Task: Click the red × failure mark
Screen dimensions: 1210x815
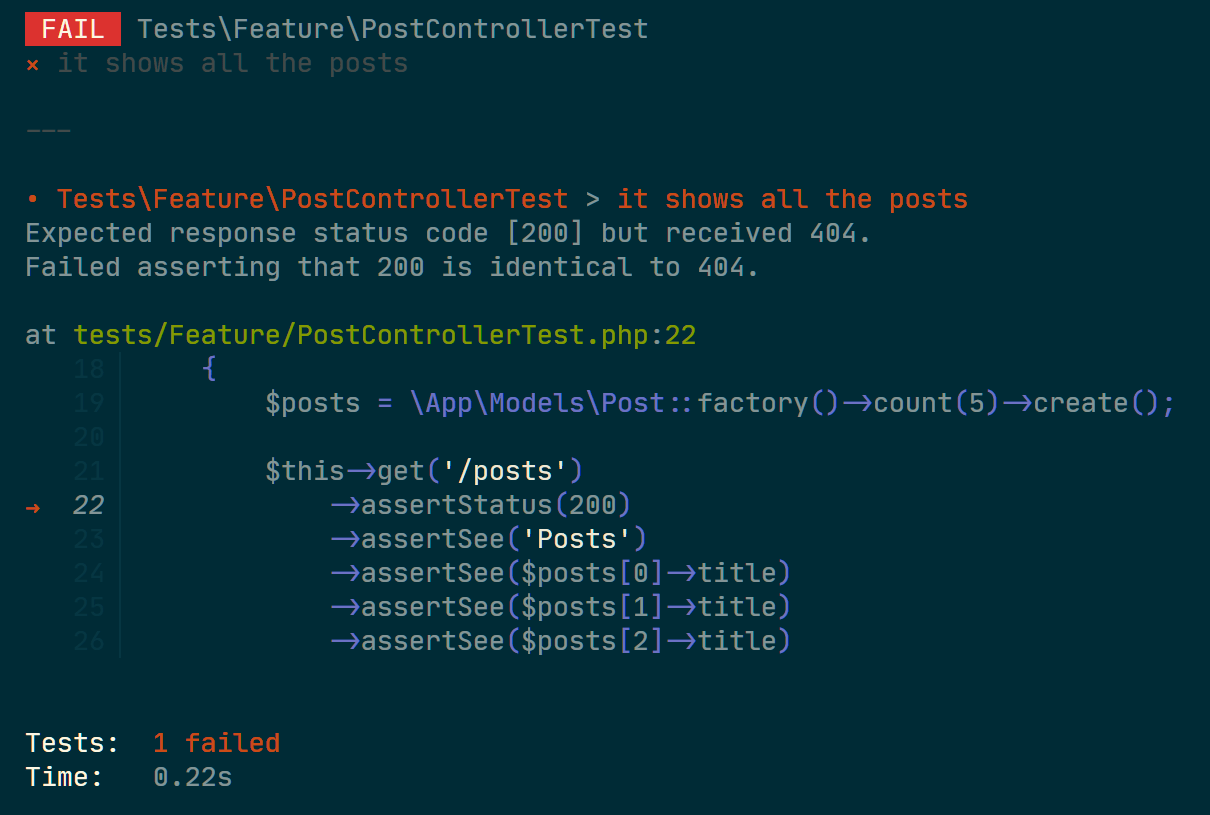Action: click(x=32, y=64)
